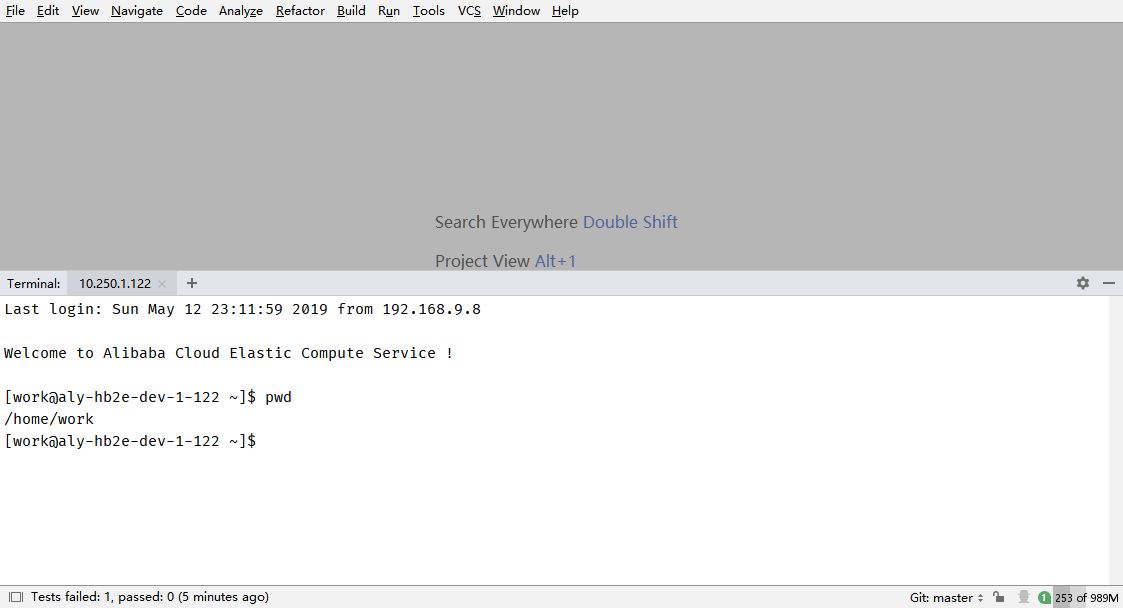Screen dimensions: 1123x608
Task: Add a new terminal session tab
Action: point(192,283)
